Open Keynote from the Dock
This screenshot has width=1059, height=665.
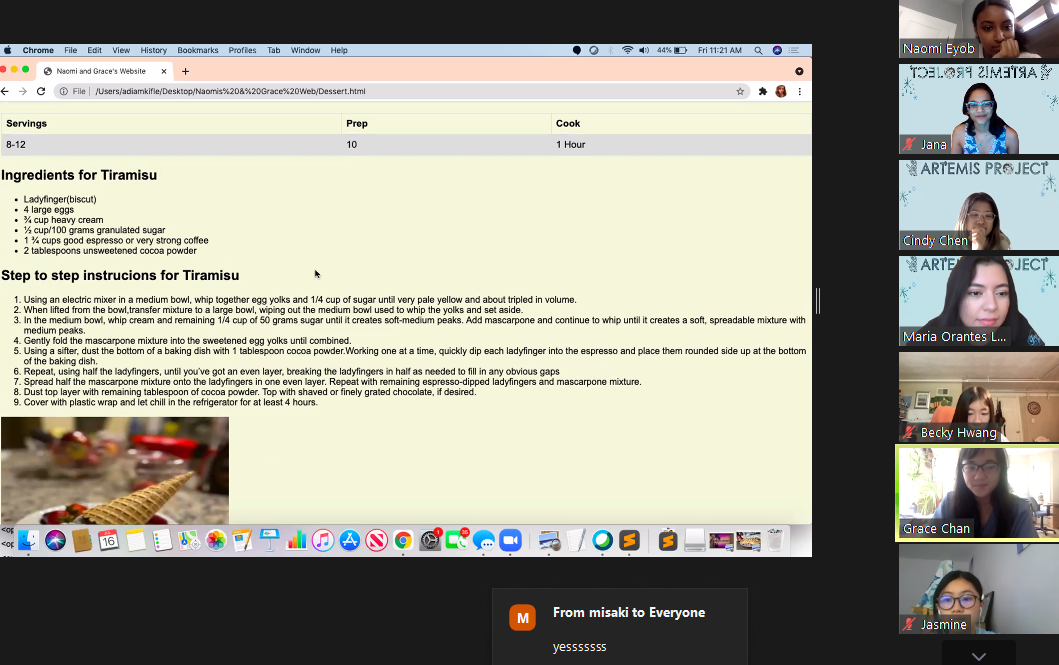[269, 540]
